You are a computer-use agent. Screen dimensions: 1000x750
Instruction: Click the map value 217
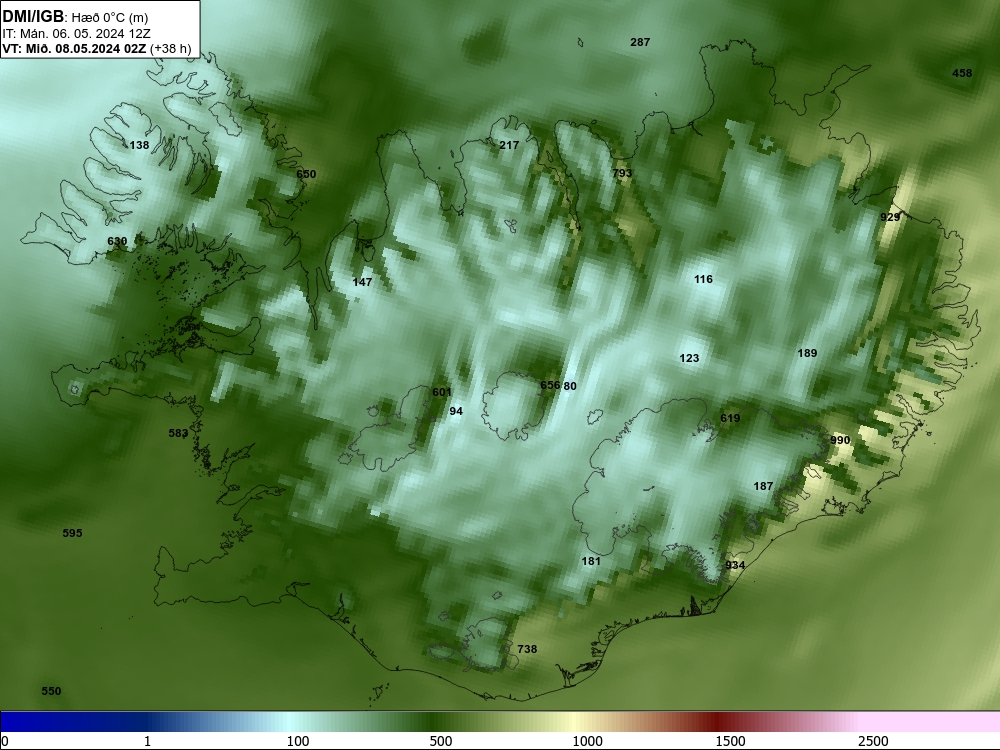click(509, 145)
